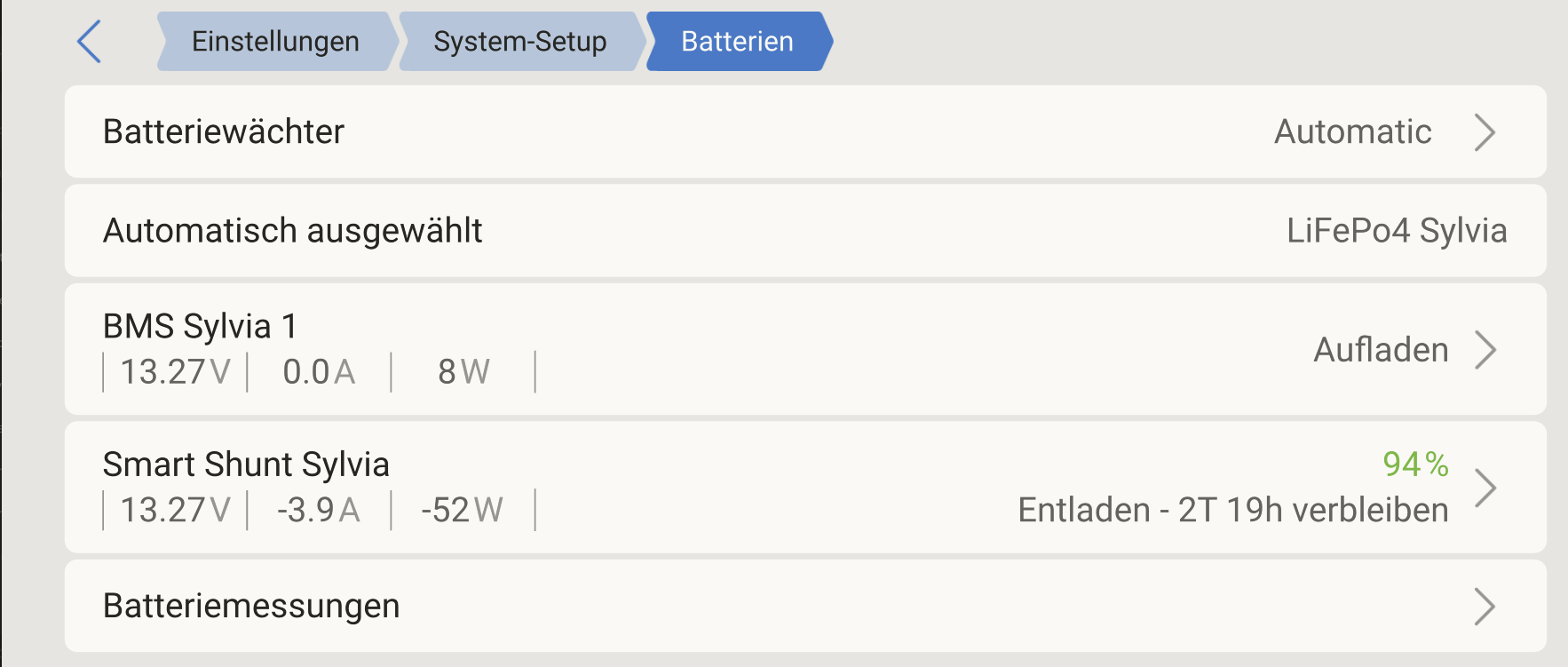Select the Batterien breadcrumb
1568x667 pixels.
[737, 42]
